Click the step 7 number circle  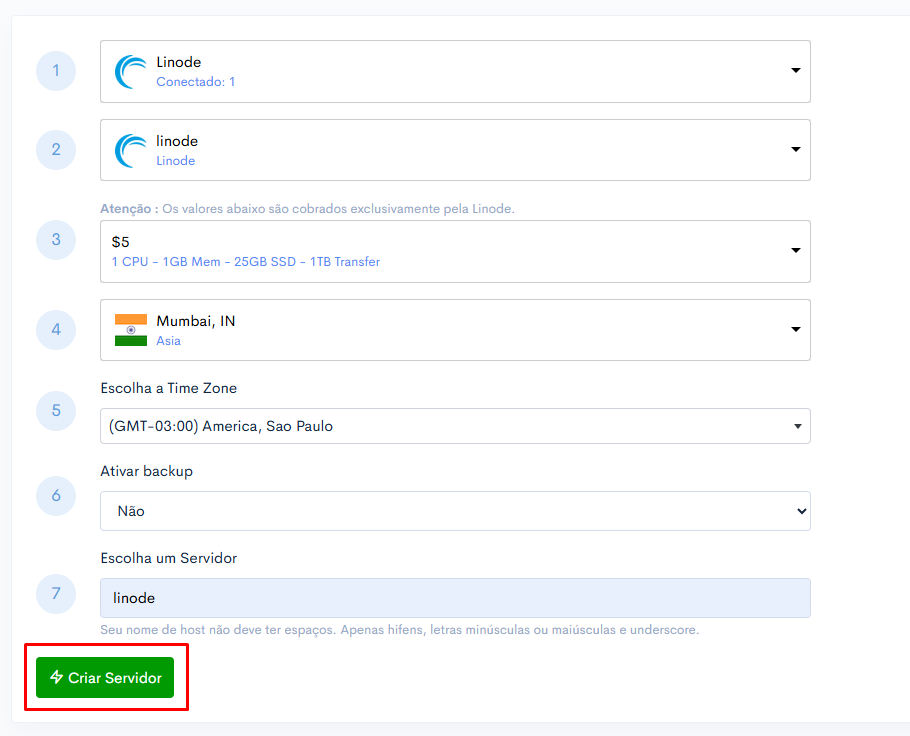[56, 594]
